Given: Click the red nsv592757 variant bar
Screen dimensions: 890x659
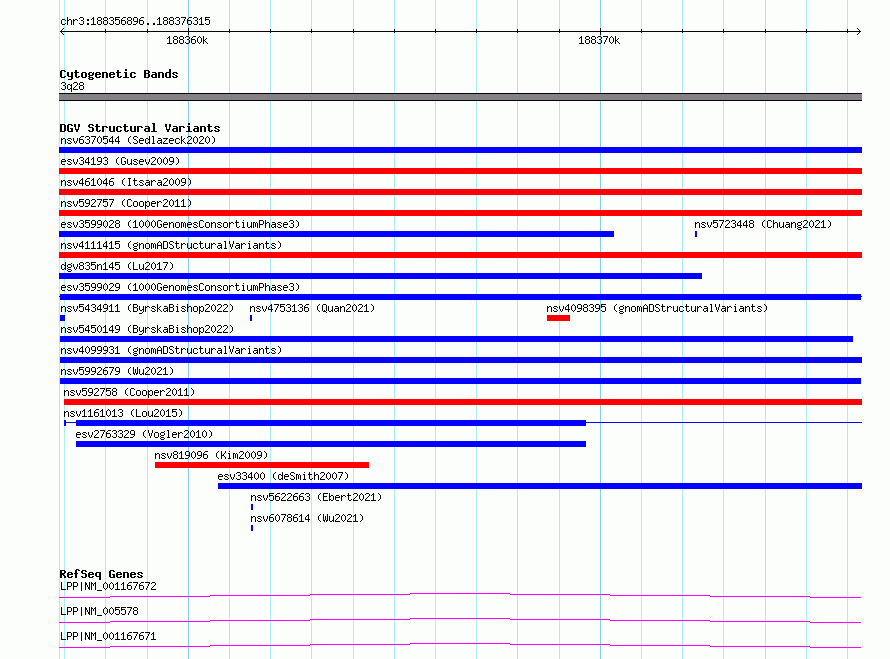Looking at the screenshot, I should point(460,213).
